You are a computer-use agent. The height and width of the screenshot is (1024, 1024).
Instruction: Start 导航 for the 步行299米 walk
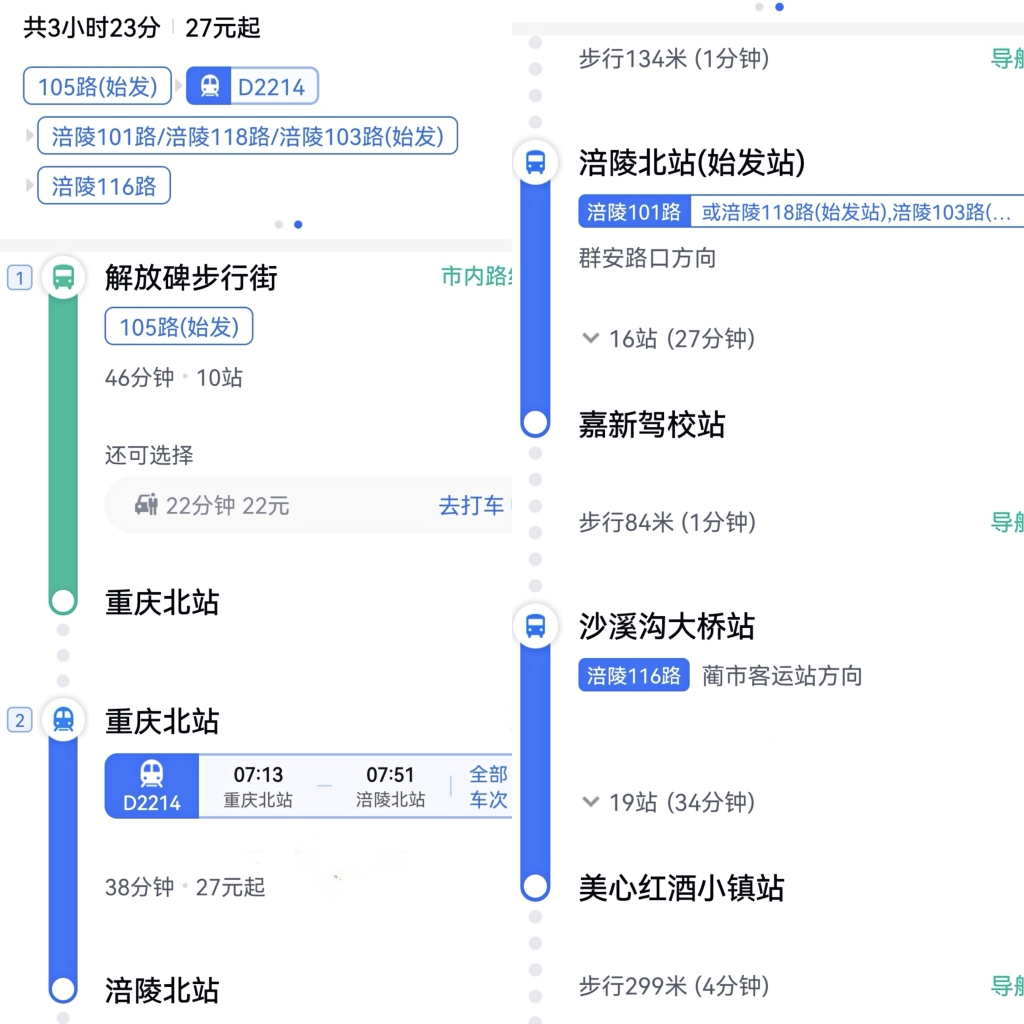point(1005,986)
